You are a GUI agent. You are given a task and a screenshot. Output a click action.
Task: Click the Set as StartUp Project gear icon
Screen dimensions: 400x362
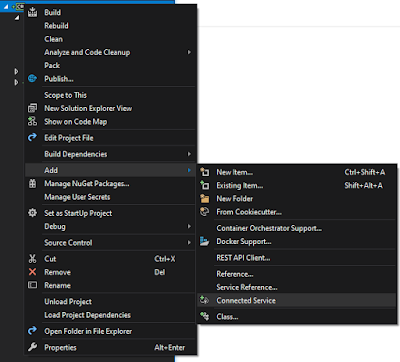click(x=32, y=213)
